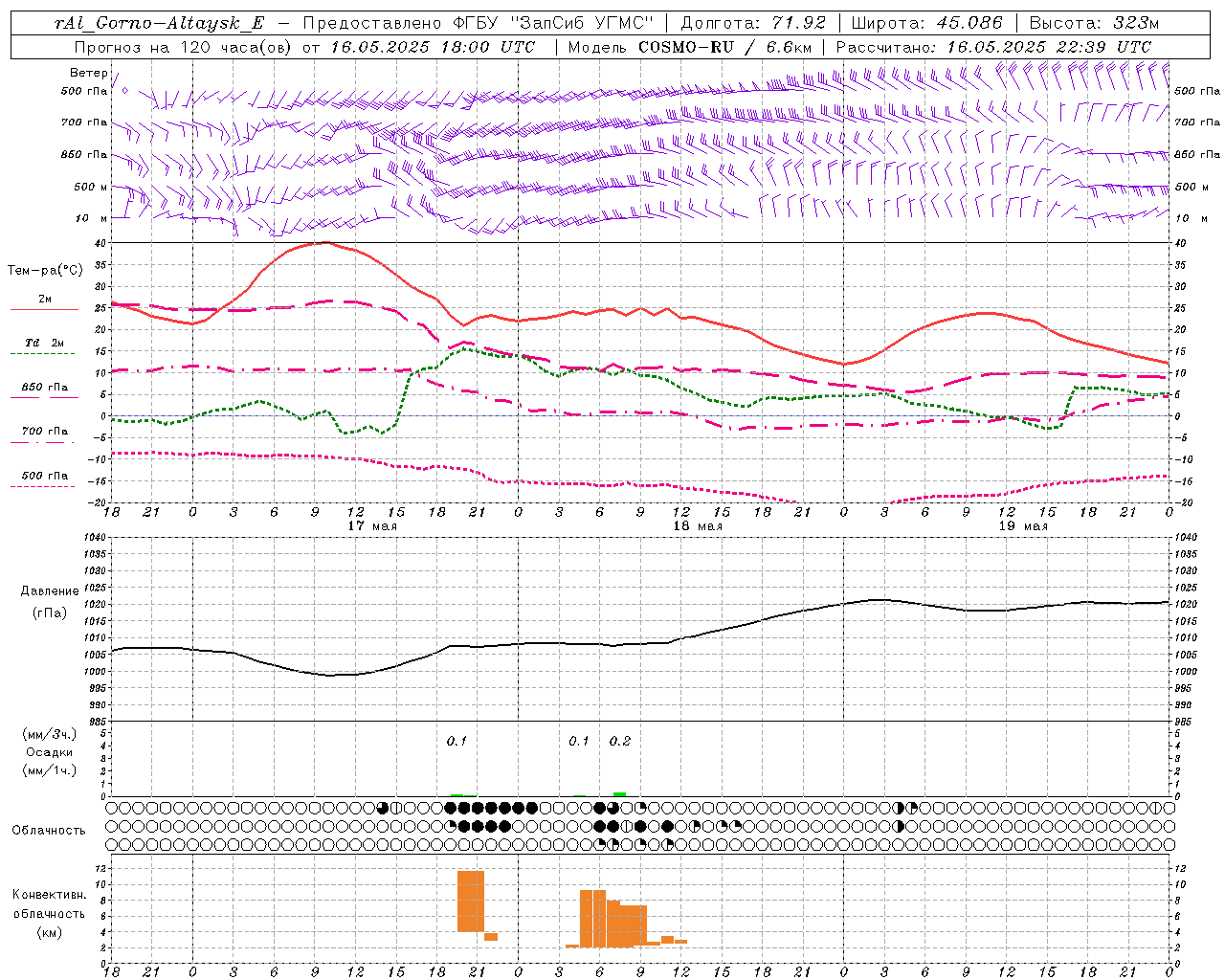Click the 2м legend entry with red line
The image size is (1225, 980).
pos(44,303)
